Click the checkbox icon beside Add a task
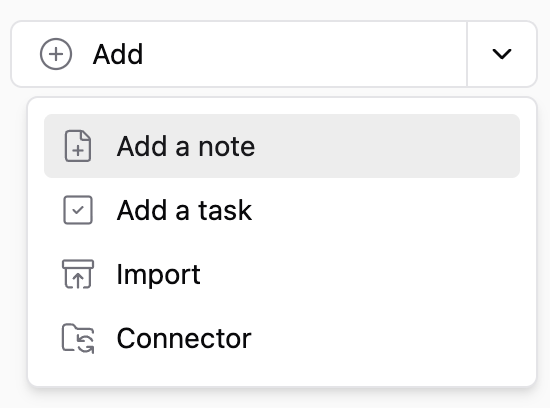The image size is (550, 408). [78, 210]
